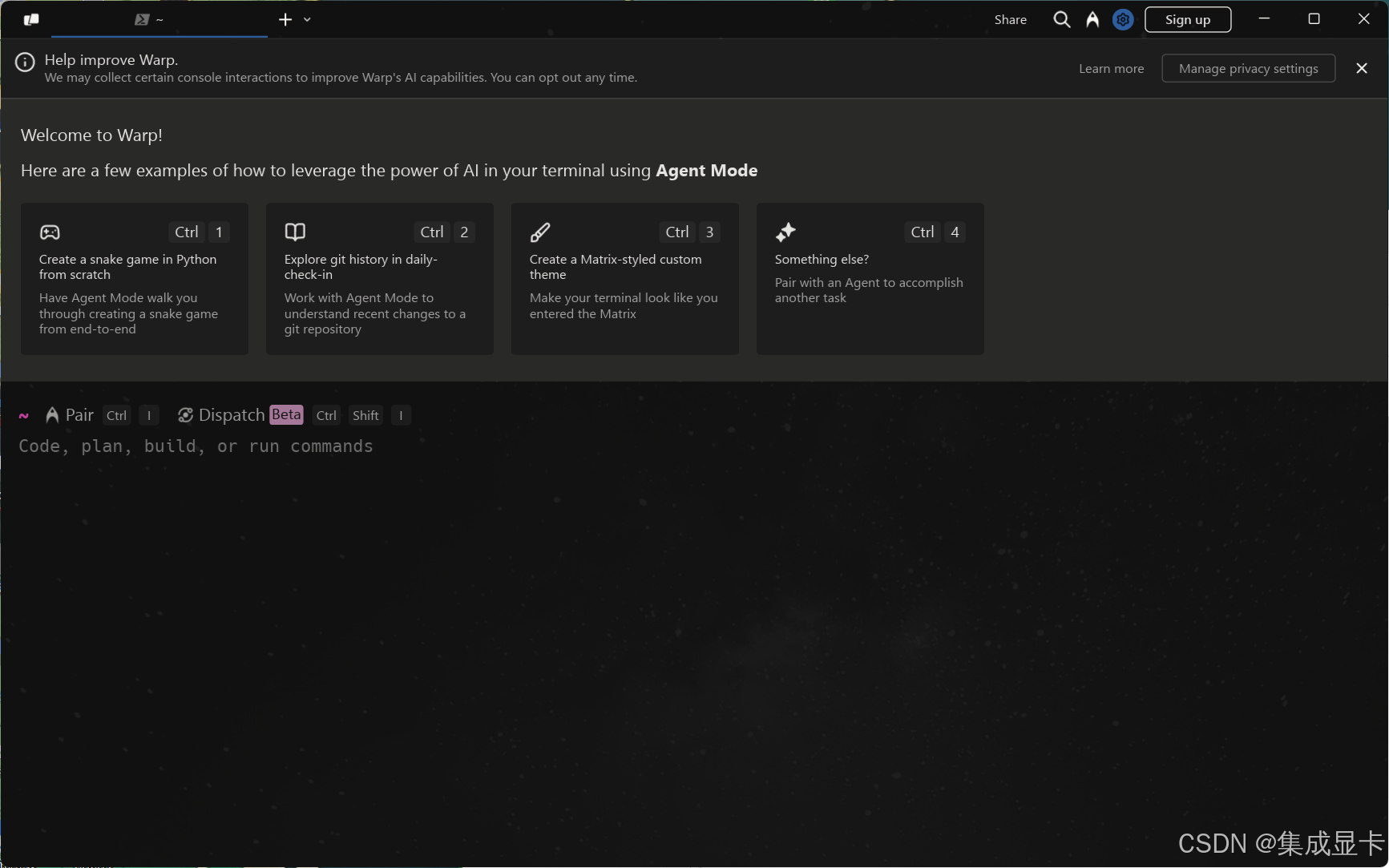Click the Welcome to Warp! heading

click(x=91, y=135)
